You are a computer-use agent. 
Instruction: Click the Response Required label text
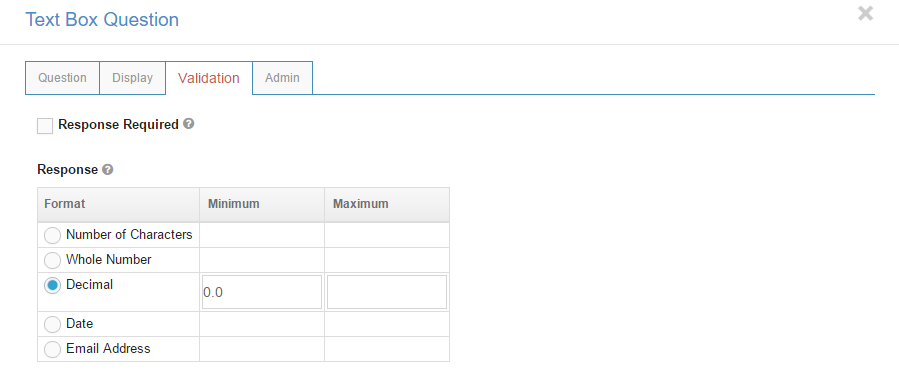(119, 124)
